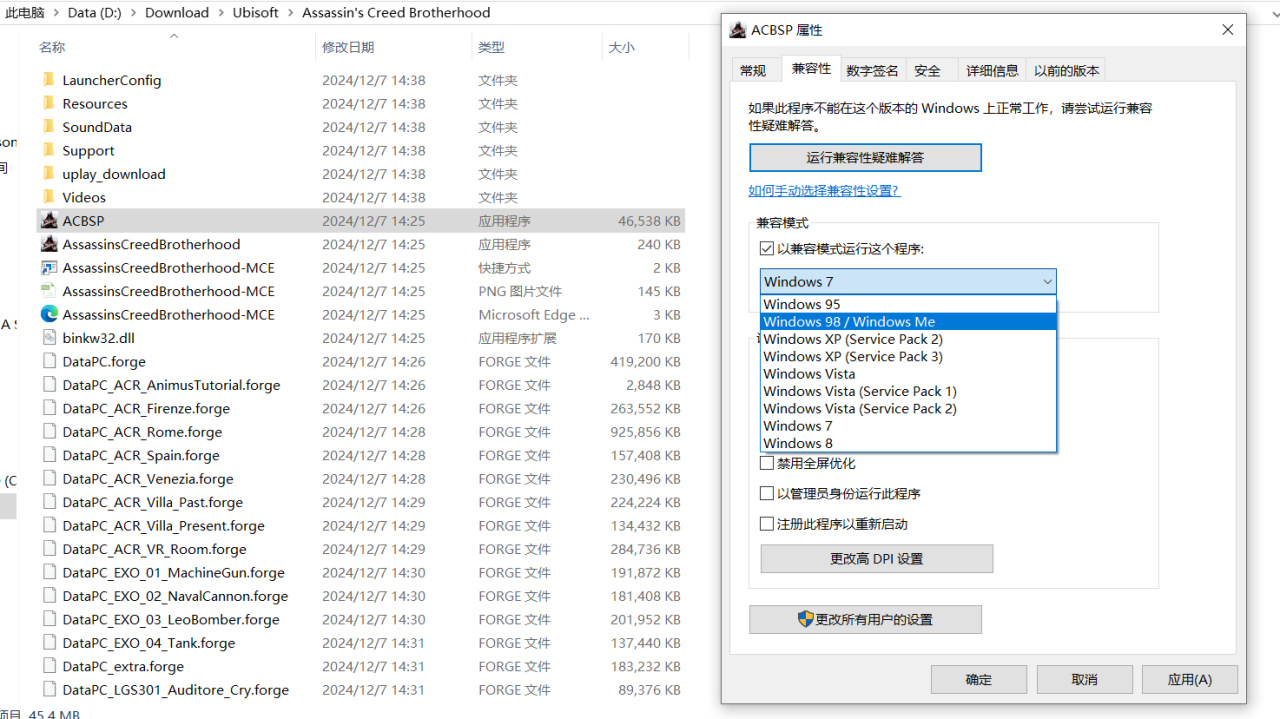Select the uplay_download folder icon
This screenshot has width=1280, height=719.
point(48,174)
